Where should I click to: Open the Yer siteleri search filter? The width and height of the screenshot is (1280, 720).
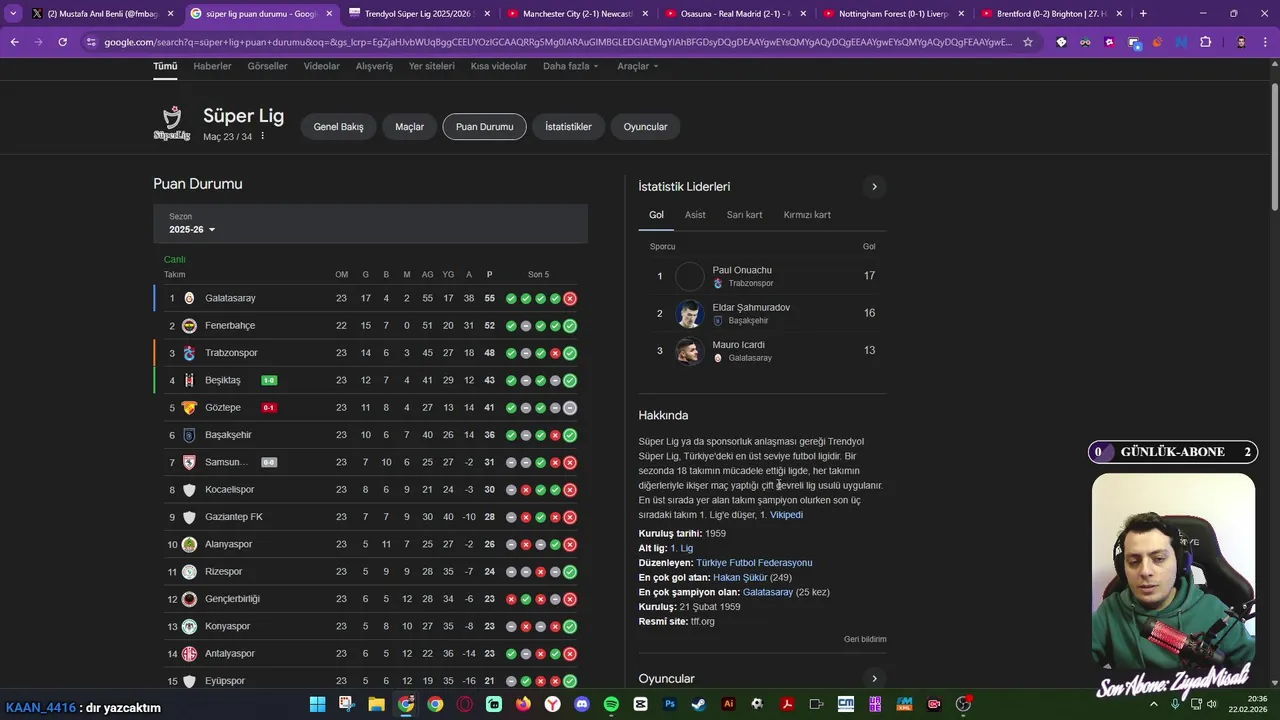coord(431,66)
